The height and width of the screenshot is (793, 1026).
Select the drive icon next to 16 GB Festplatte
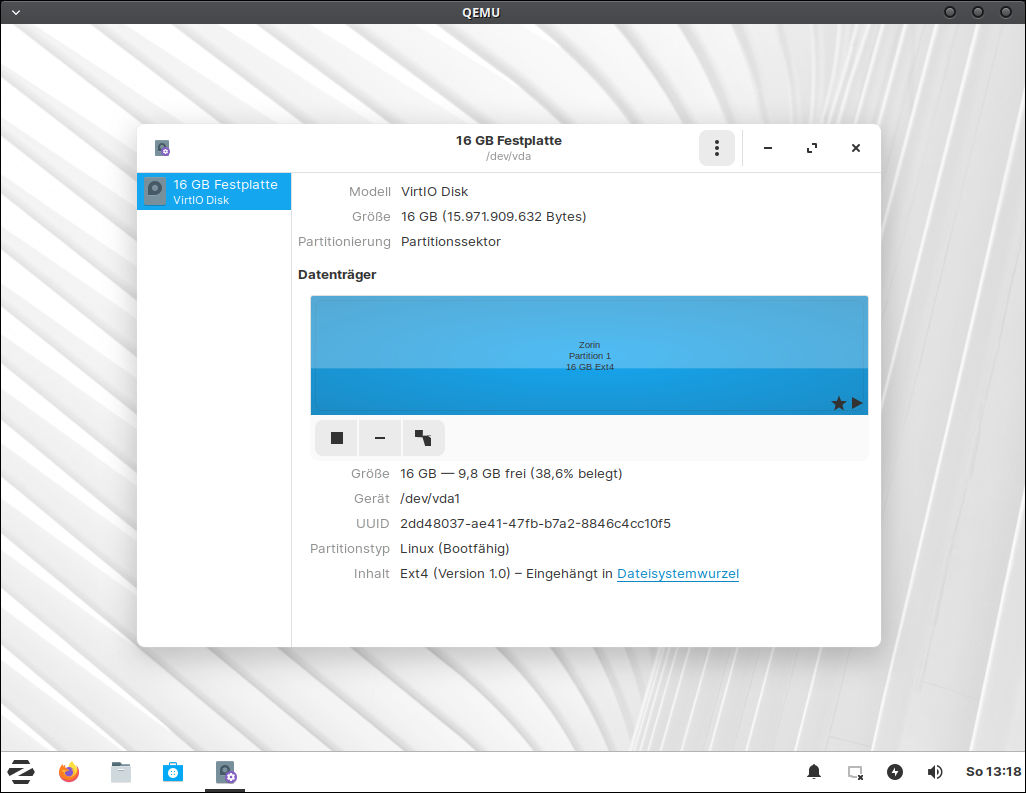coord(154,191)
